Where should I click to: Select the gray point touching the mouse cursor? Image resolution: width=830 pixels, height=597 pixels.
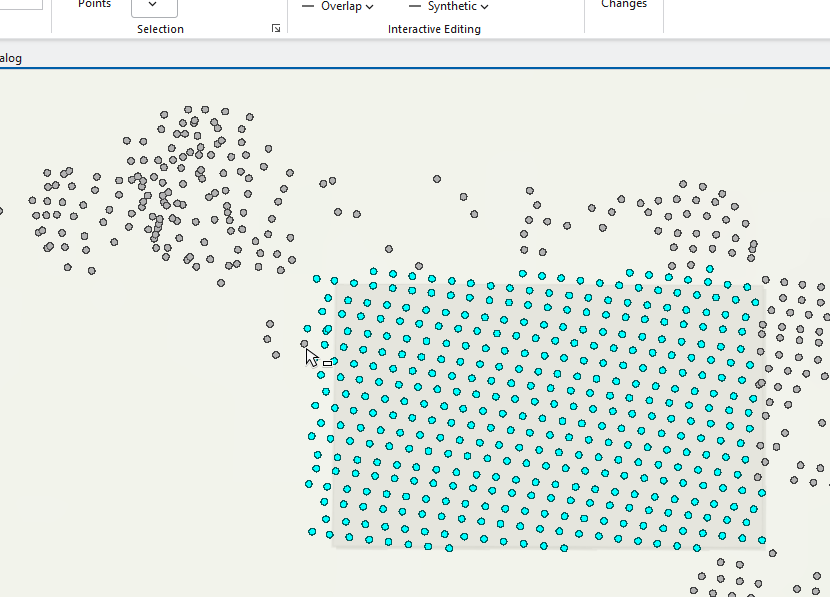coord(305,344)
